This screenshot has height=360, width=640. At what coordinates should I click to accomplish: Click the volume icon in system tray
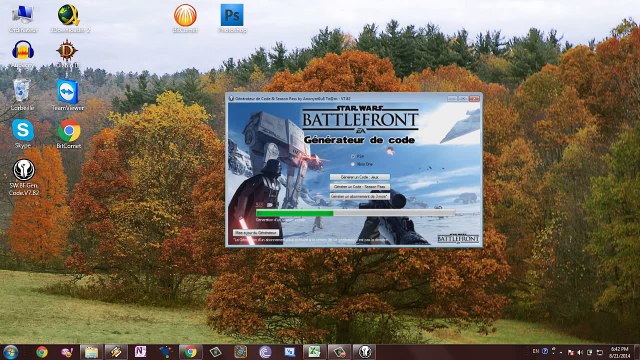pos(580,352)
